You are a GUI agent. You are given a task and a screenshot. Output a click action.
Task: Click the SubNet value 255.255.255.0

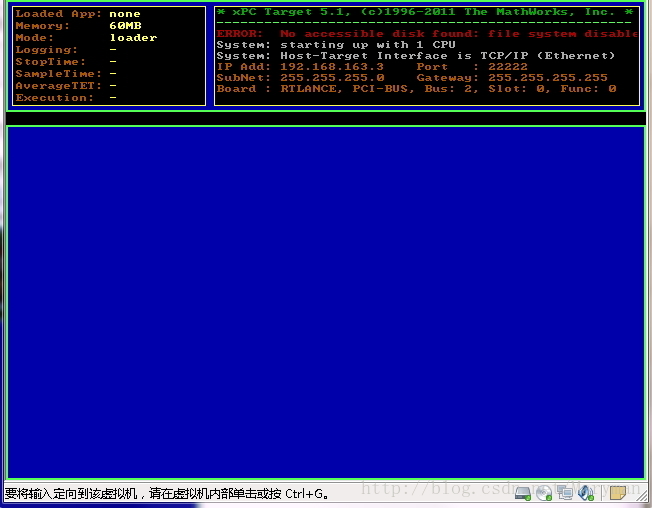332,78
